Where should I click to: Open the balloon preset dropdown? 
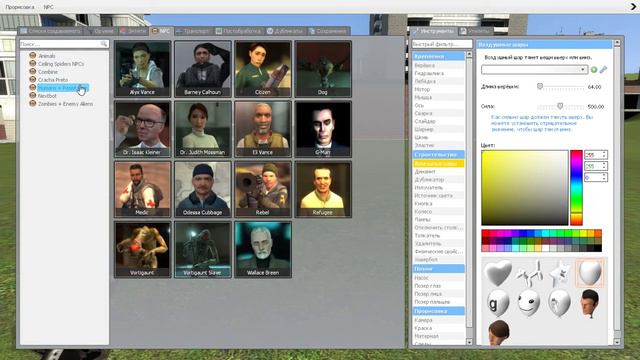(x=534, y=70)
